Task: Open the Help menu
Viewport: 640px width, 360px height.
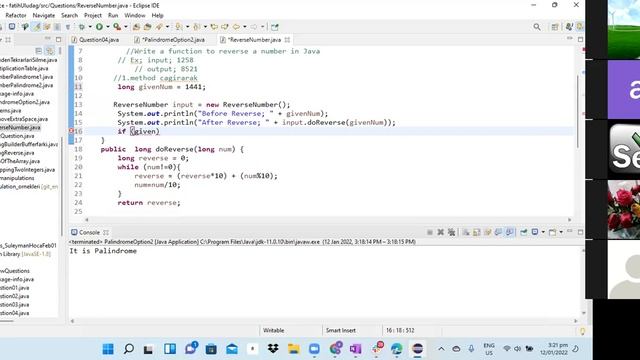Action: tap(158, 15)
